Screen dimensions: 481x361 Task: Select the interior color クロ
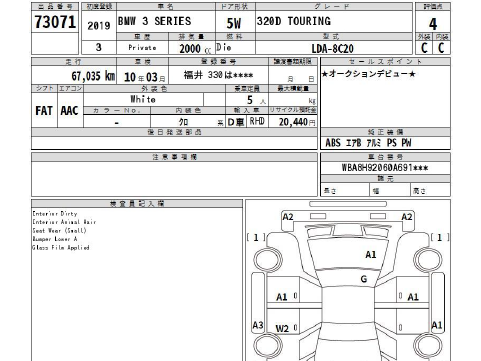(x=183, y=122)
